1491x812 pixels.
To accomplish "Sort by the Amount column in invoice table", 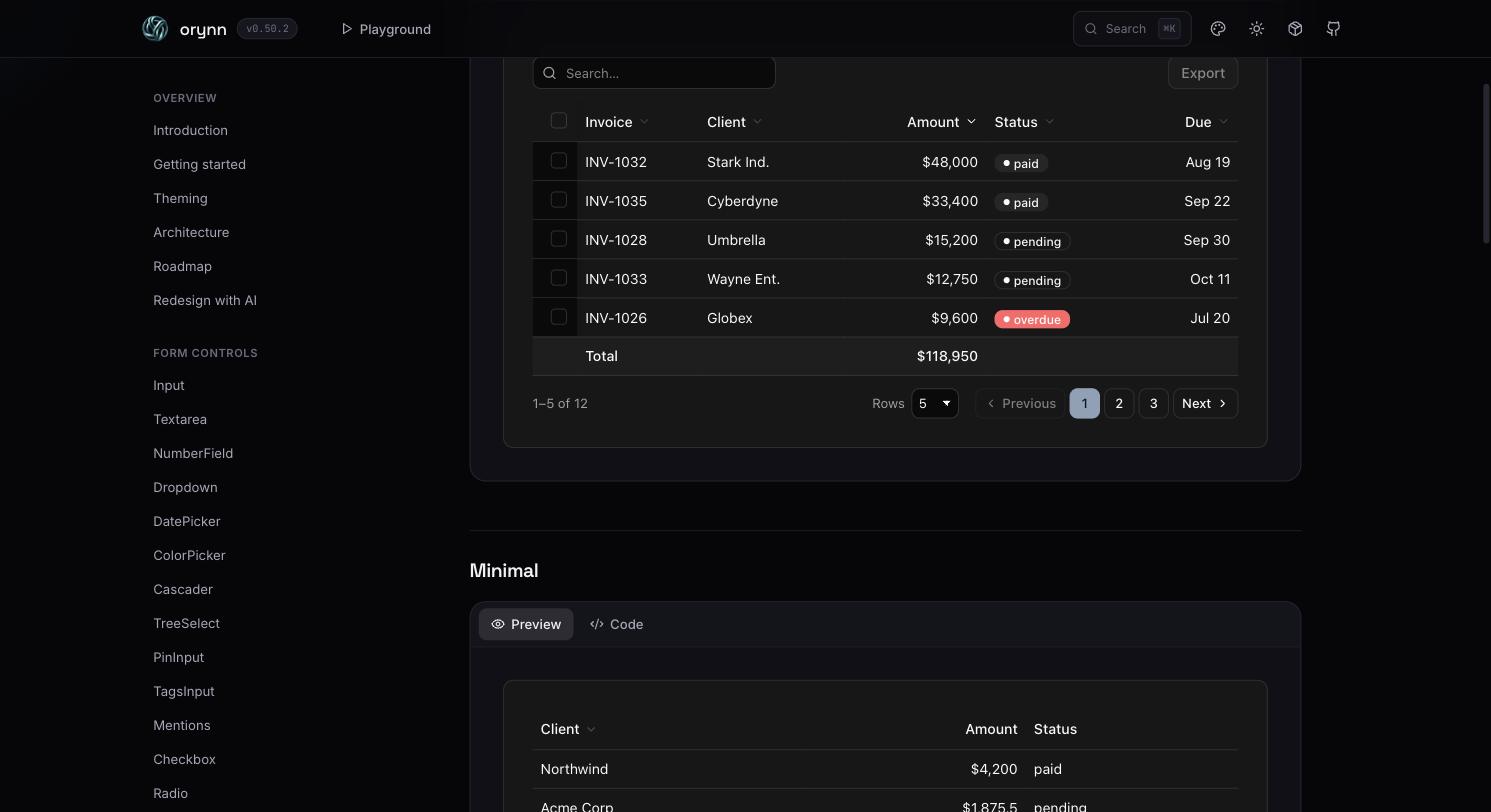I will (941, 122).
